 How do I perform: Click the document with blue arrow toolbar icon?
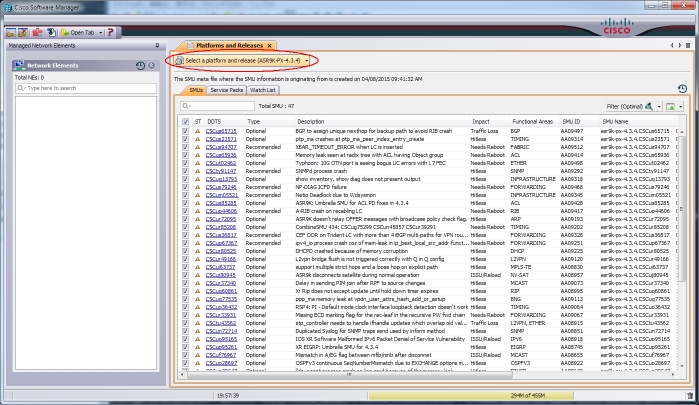click(51, 32)
